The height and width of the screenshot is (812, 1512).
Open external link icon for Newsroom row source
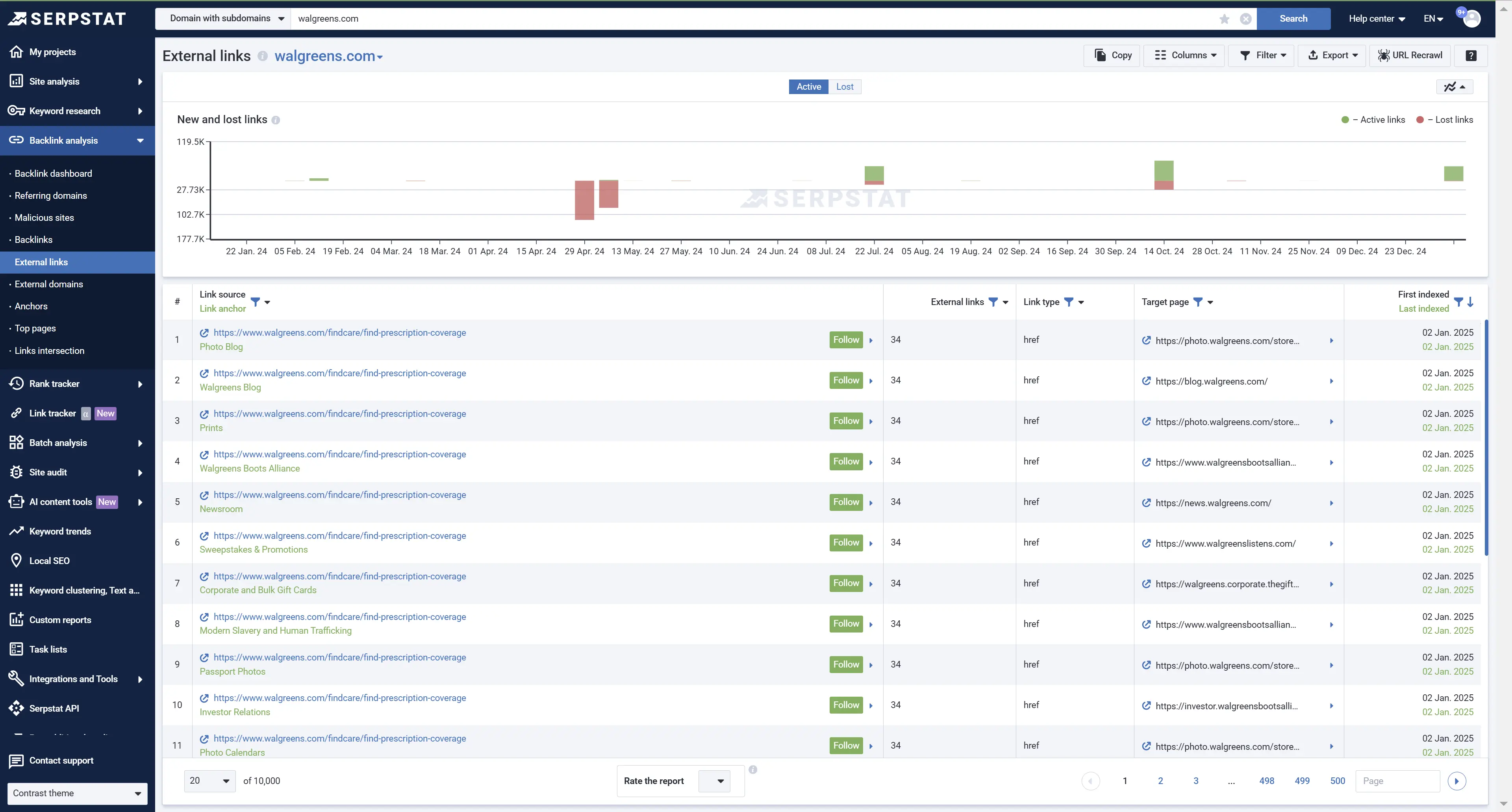pyautogui.click(x=204, y=495)
